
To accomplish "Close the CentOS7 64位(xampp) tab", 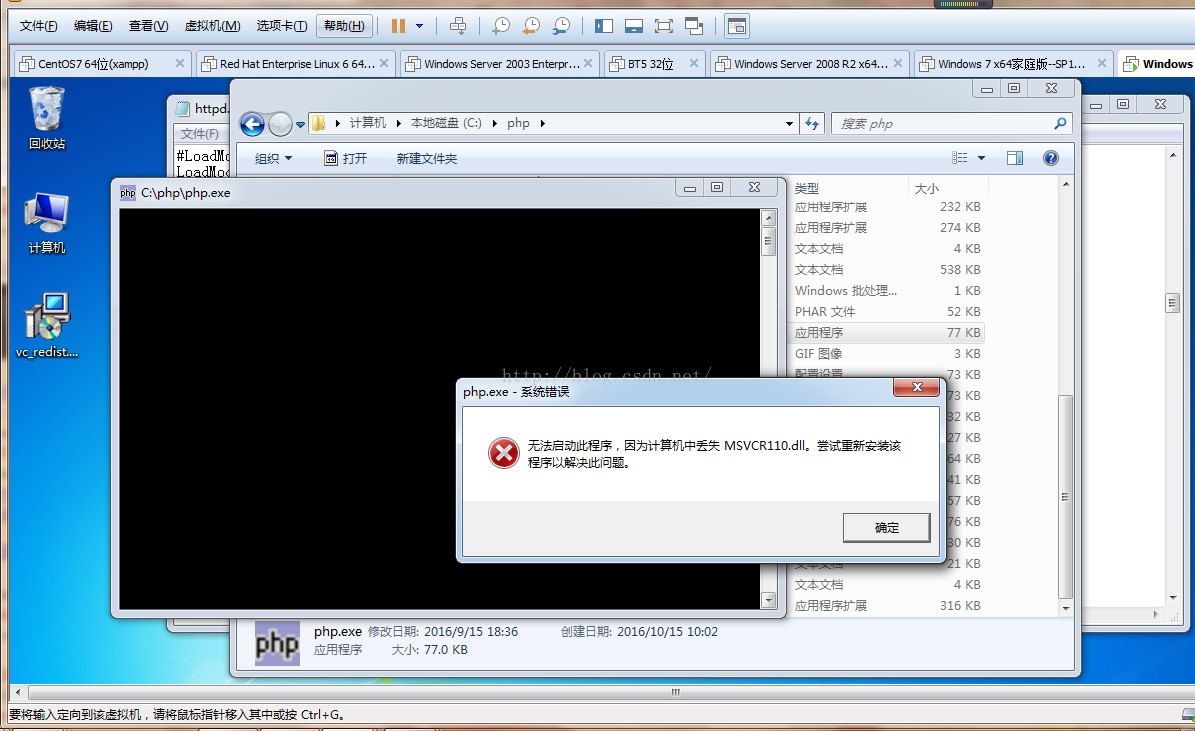I will point(180,63).
